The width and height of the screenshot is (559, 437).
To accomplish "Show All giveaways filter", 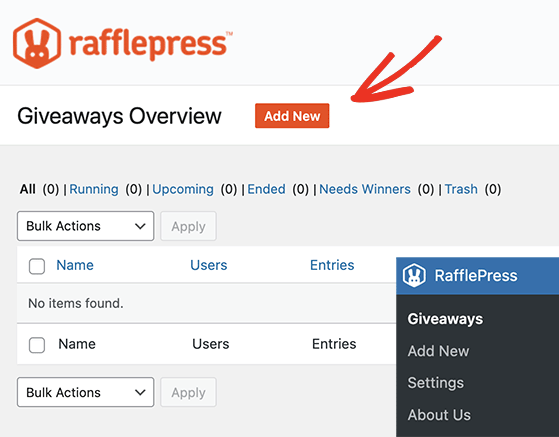I will click(27, 189).
